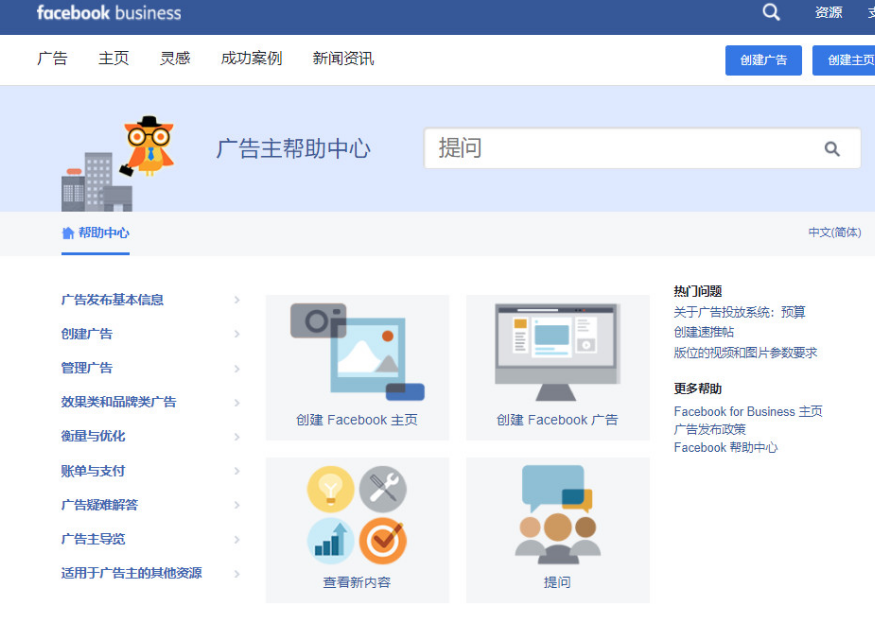Open the 灵感 menu item
Screen dimensions: 875x630
175,58
